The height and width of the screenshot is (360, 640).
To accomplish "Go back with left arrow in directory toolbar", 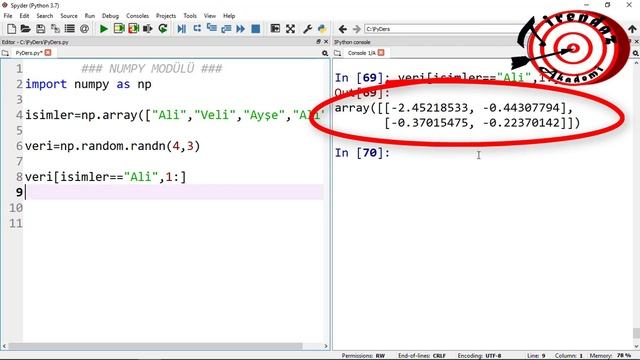I will click(343, 29).
